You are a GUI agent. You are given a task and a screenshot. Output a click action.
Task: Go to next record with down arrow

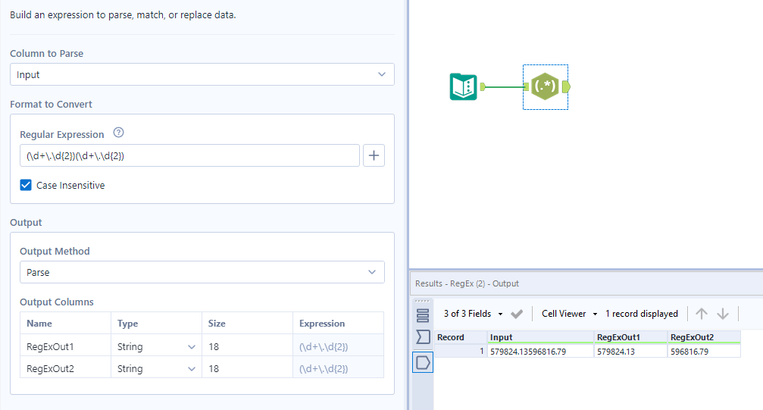pyautogui.click(x=723, y=314)
